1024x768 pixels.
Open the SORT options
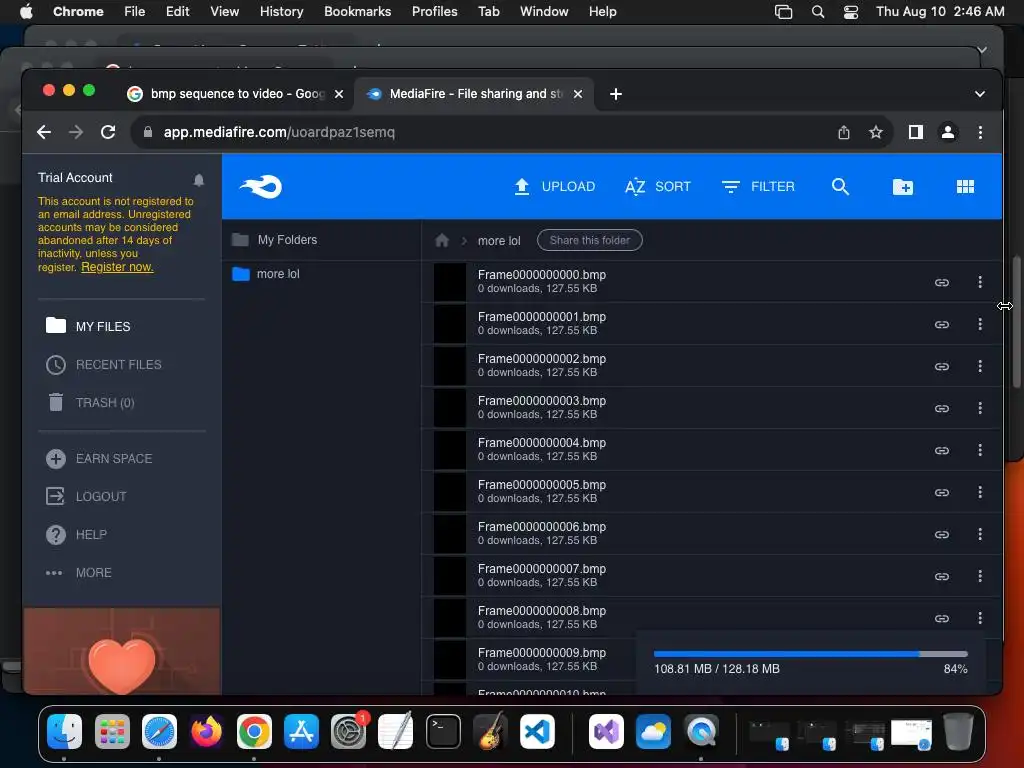click(x=658, y=187)
